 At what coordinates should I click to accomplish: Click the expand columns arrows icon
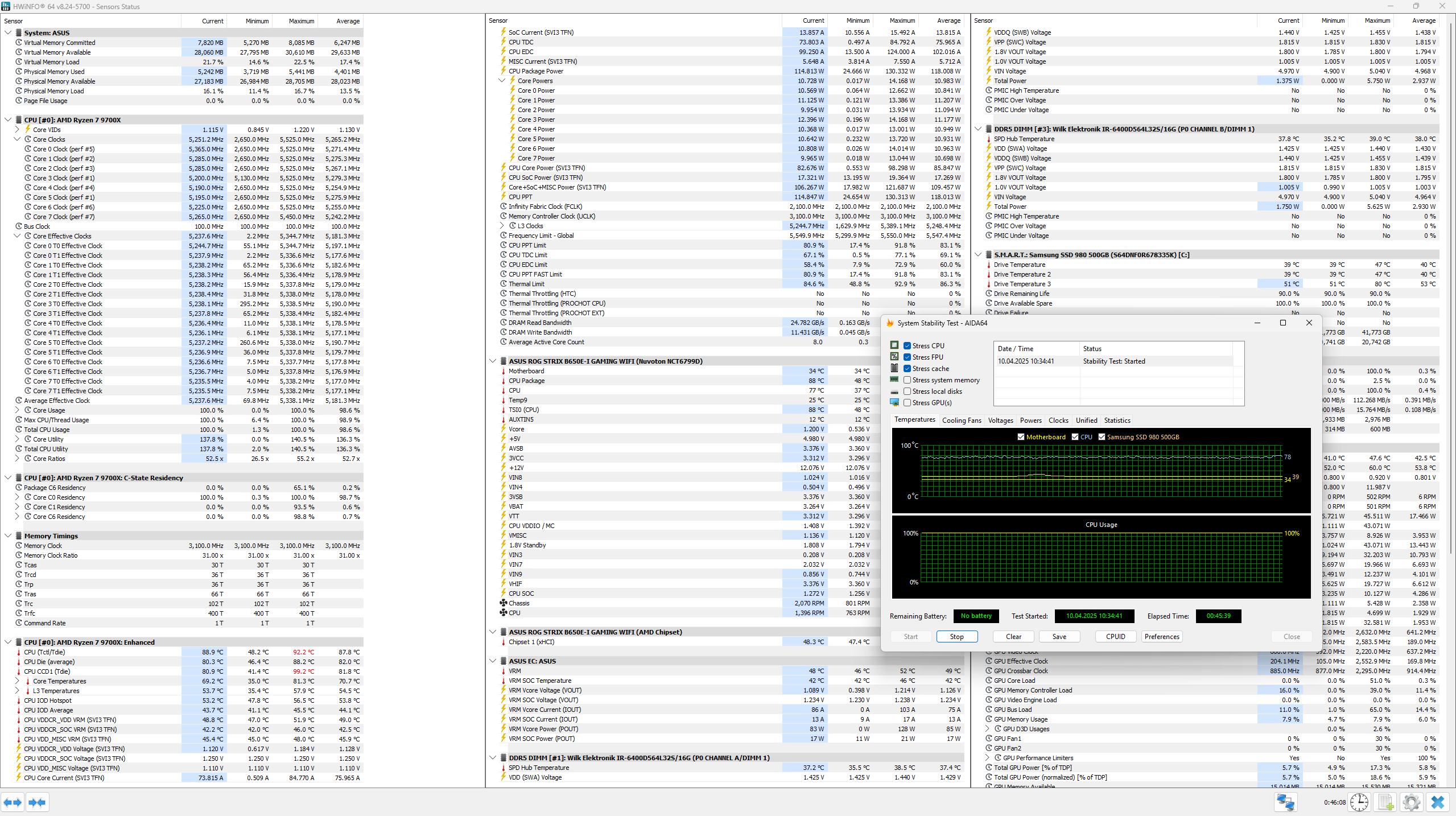pos(13,802)
